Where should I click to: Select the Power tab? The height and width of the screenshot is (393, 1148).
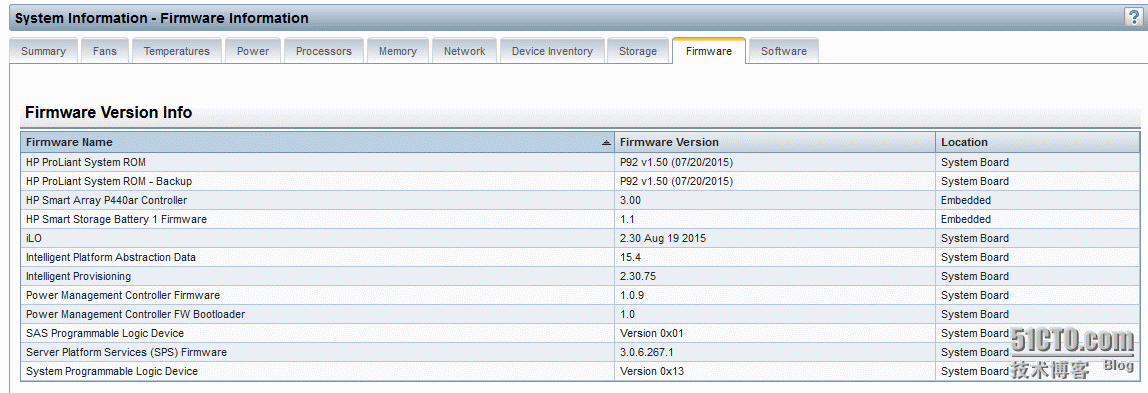click(253, 51)
